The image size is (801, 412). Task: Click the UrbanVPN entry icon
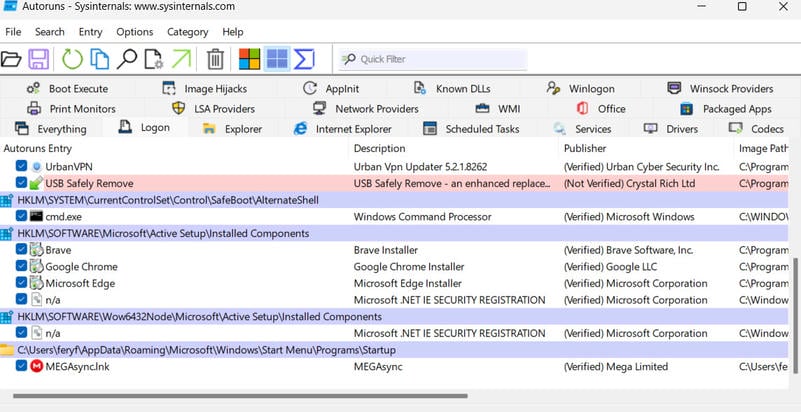click(x=36, y=167)
